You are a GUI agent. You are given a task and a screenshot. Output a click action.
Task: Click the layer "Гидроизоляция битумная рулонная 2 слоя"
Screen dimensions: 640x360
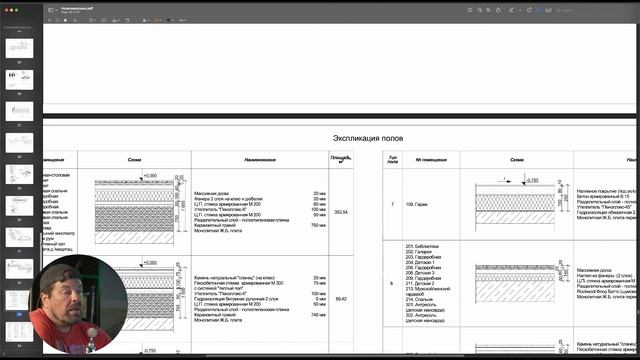(x=236, y=299)
